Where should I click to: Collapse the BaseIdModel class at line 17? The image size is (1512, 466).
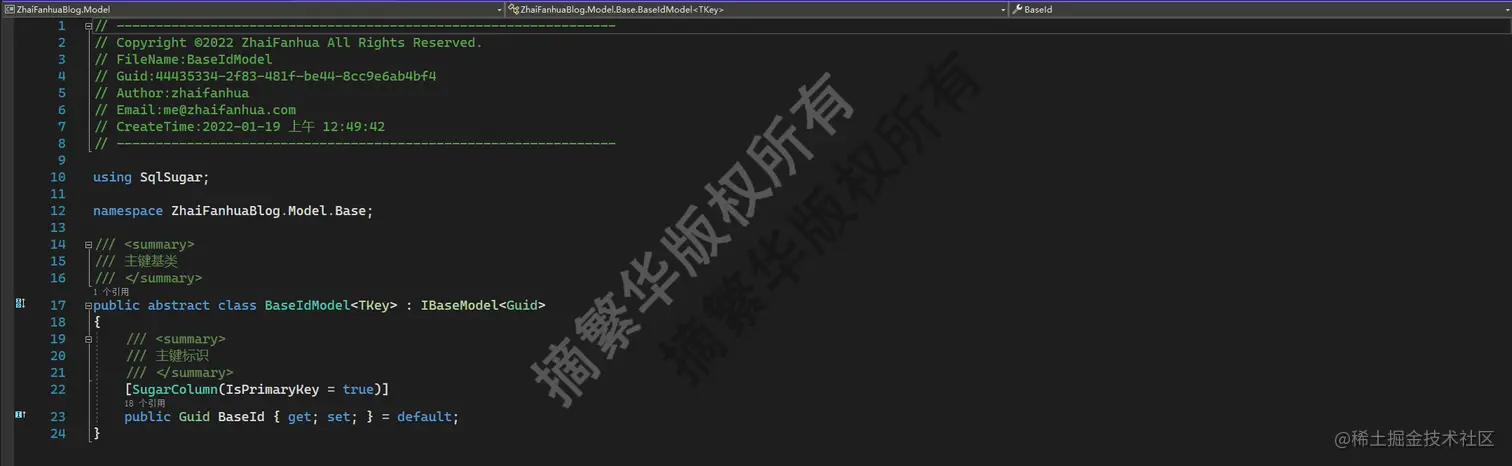pos(89,306)
